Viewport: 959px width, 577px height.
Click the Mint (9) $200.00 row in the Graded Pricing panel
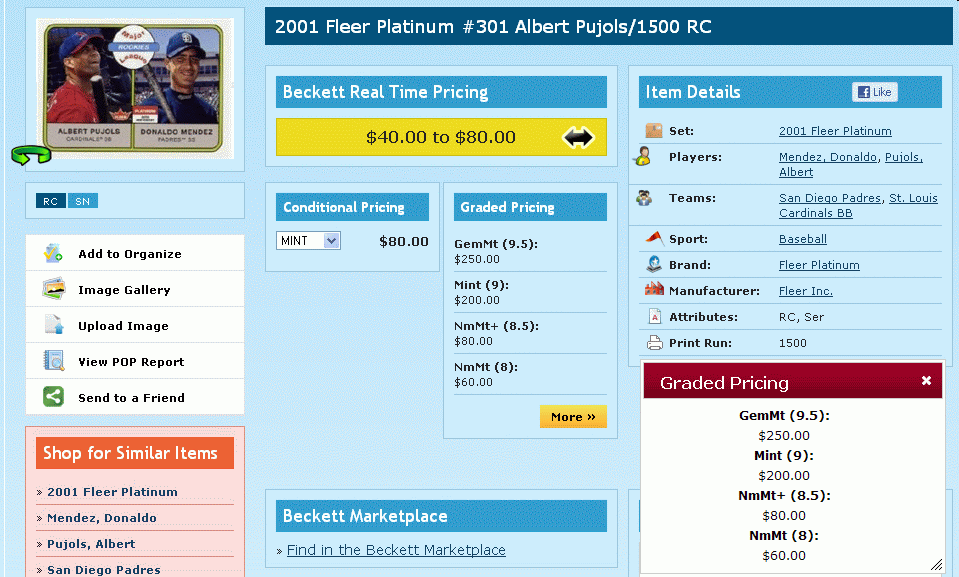(530, 292)
